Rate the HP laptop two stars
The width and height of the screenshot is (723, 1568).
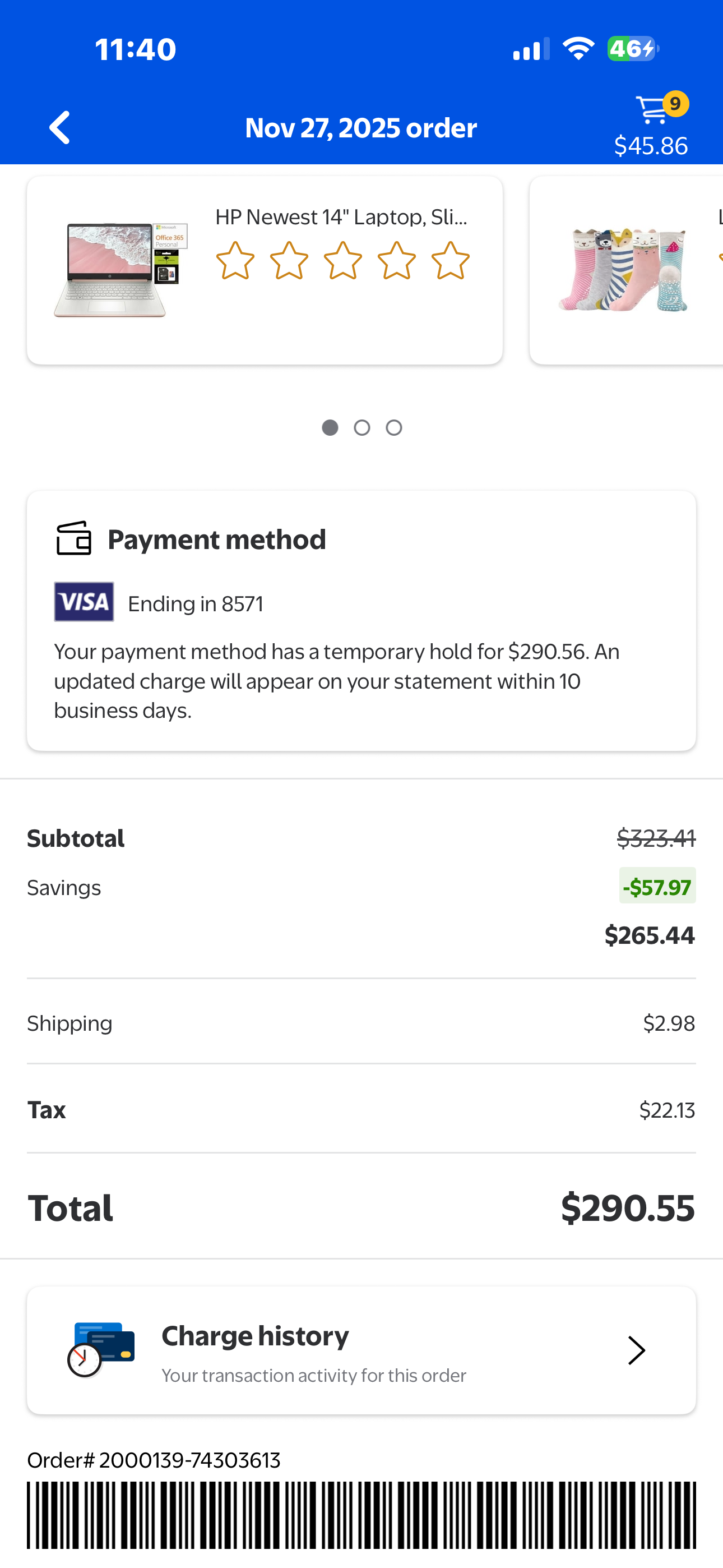pos(289,261)
